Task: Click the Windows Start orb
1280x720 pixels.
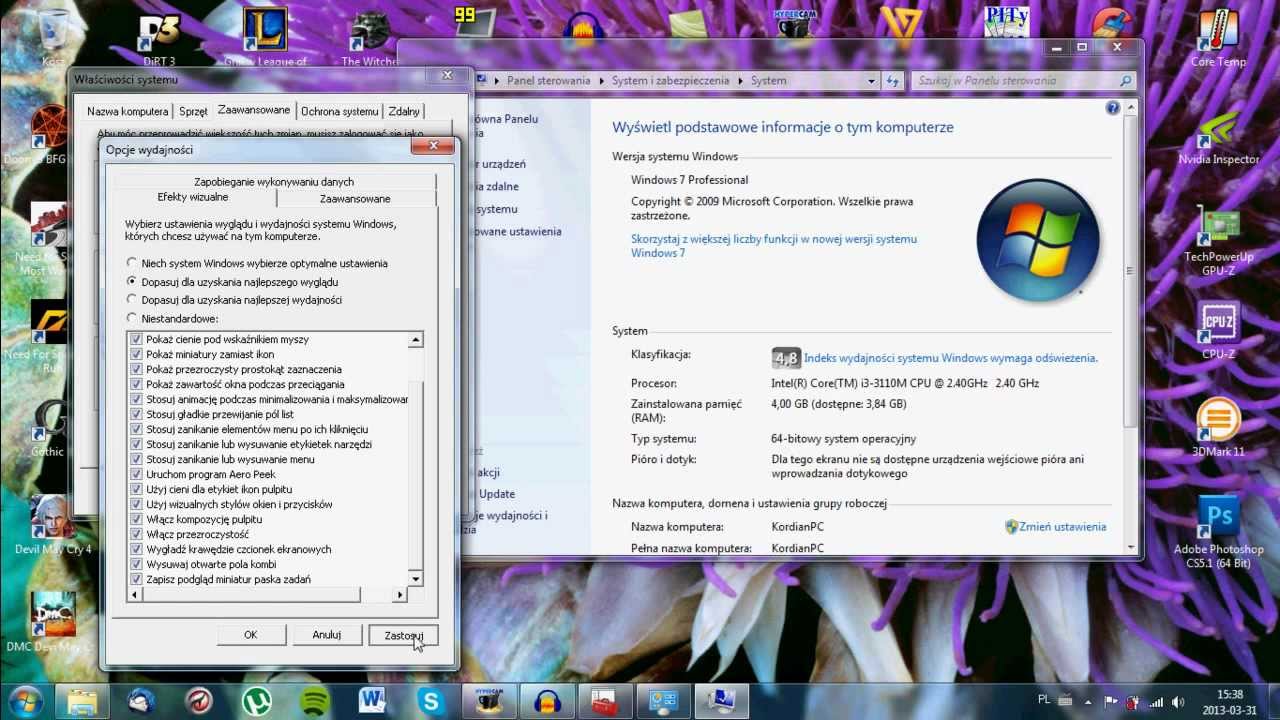Action: tap(24, 701)
